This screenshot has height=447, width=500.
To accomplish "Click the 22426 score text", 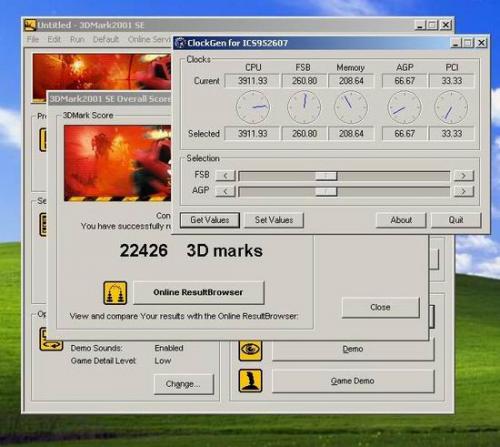I will click(144, 250).
